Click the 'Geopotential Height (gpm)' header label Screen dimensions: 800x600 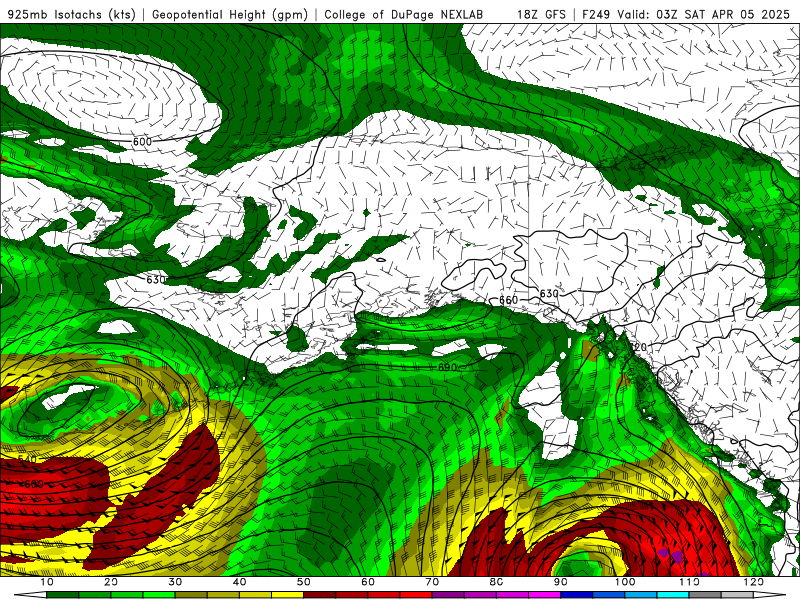(x=230, y=15)
